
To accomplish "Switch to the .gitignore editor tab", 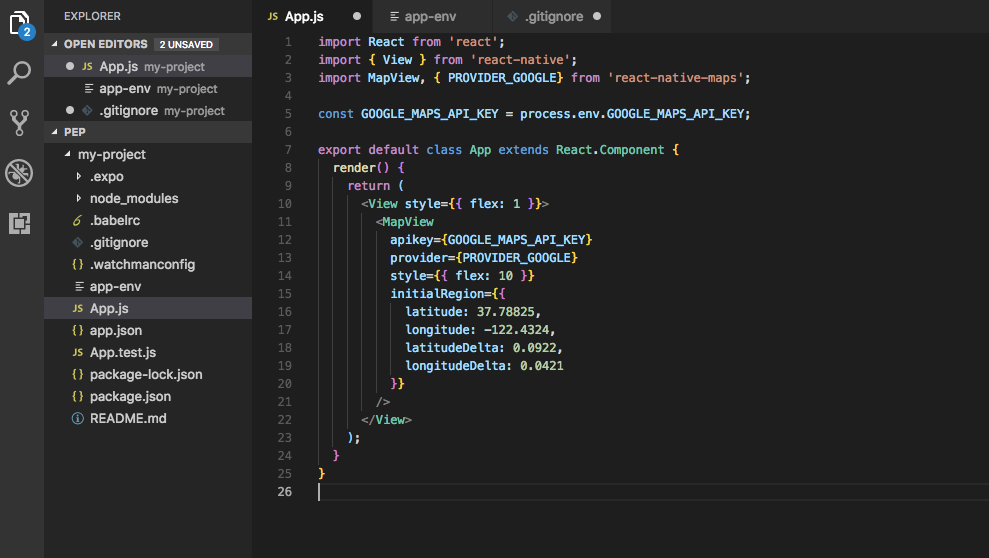I will pos(551,16).
